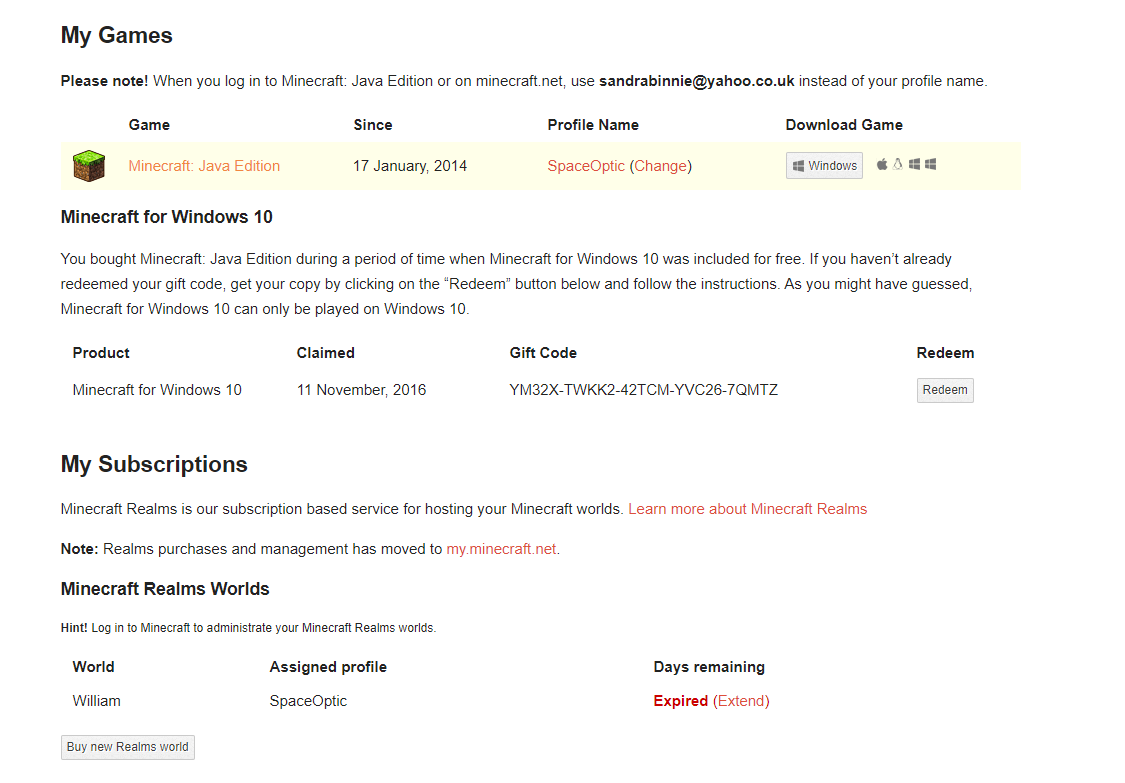Click the claimed date 11 November, 2016
1125x783 pixels.
point(362,390)
